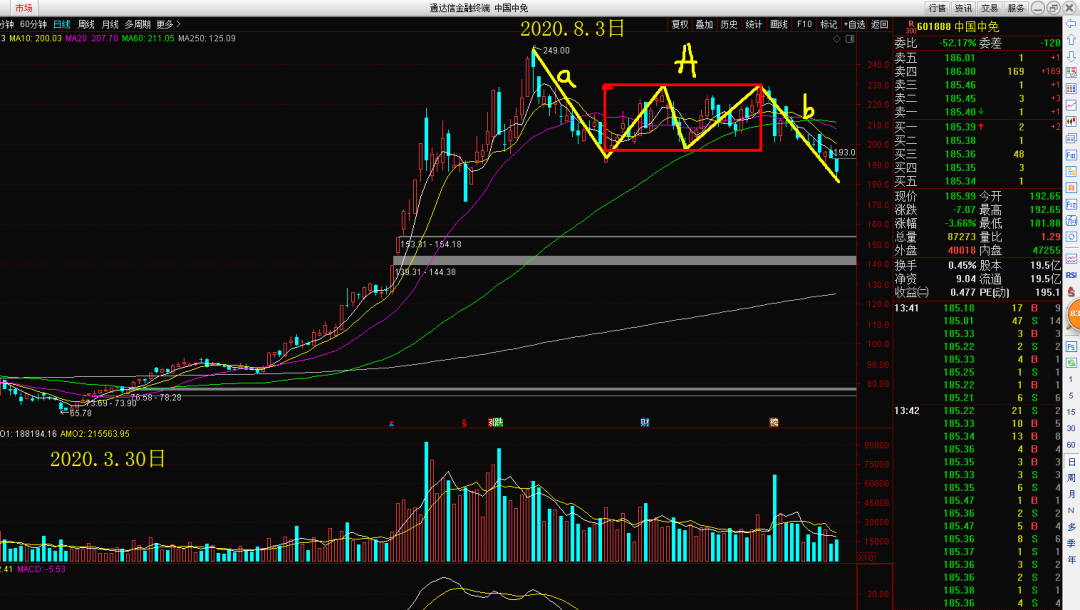Click the small panel icon at chart top-right

[x=850, y=39]
